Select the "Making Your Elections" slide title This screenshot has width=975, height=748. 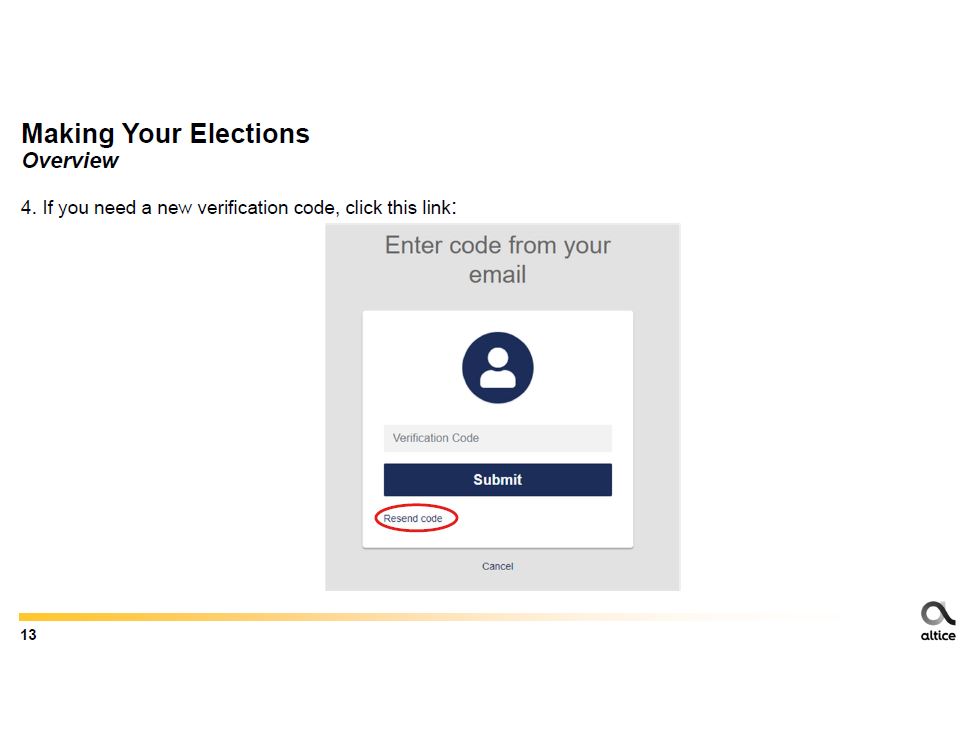165,134
